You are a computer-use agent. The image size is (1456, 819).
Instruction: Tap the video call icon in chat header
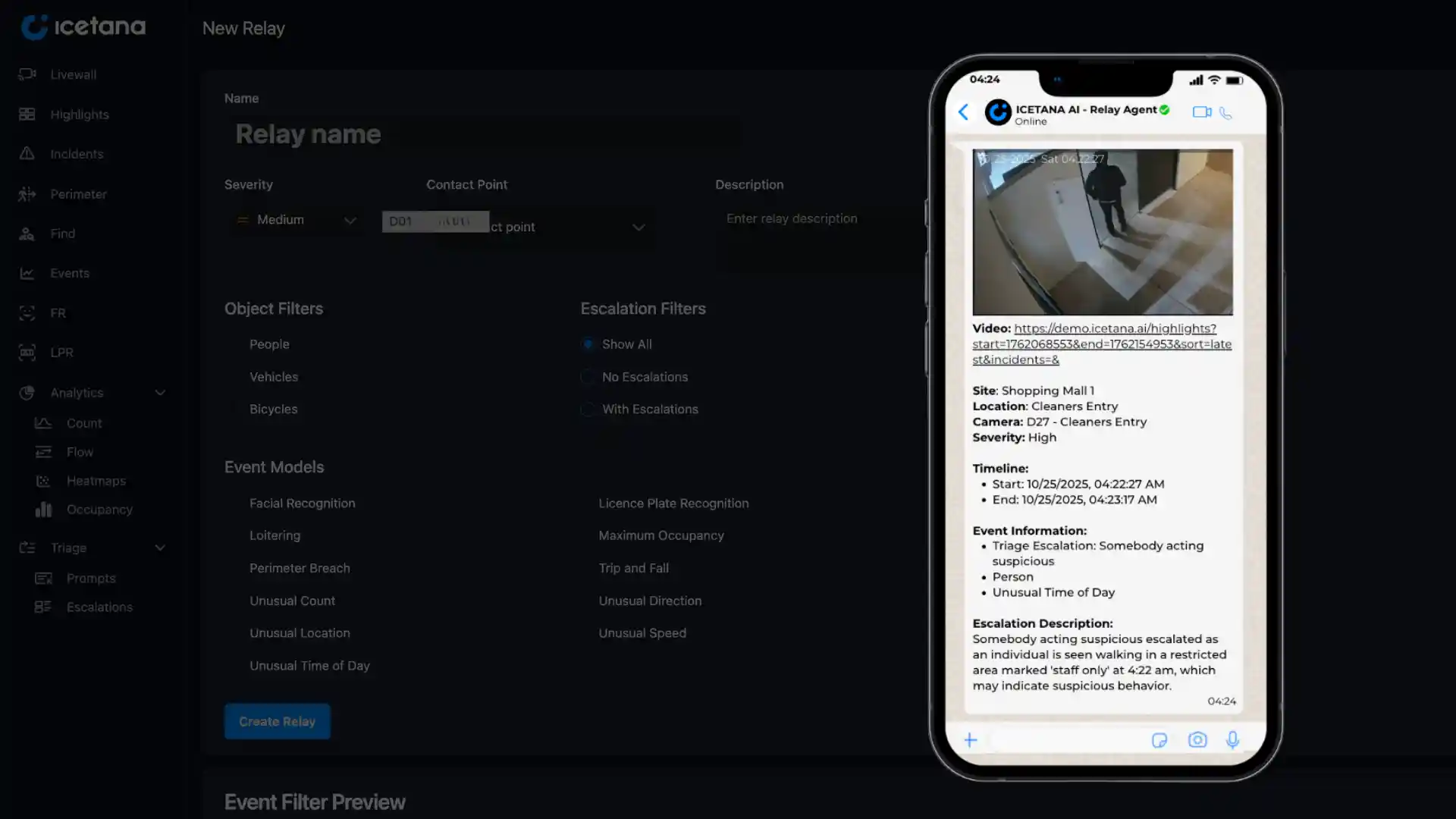tap(1201, 112)
